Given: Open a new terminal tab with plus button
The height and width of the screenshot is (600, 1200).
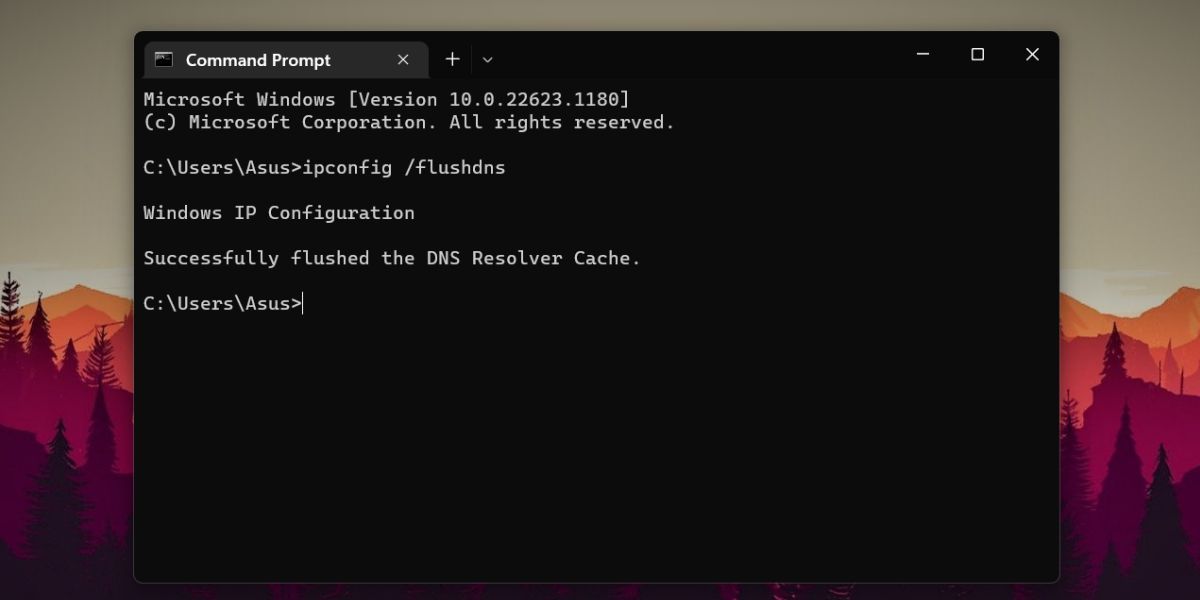Looking at the screenshot, I should pyautogui.click(x=451, y=59).
